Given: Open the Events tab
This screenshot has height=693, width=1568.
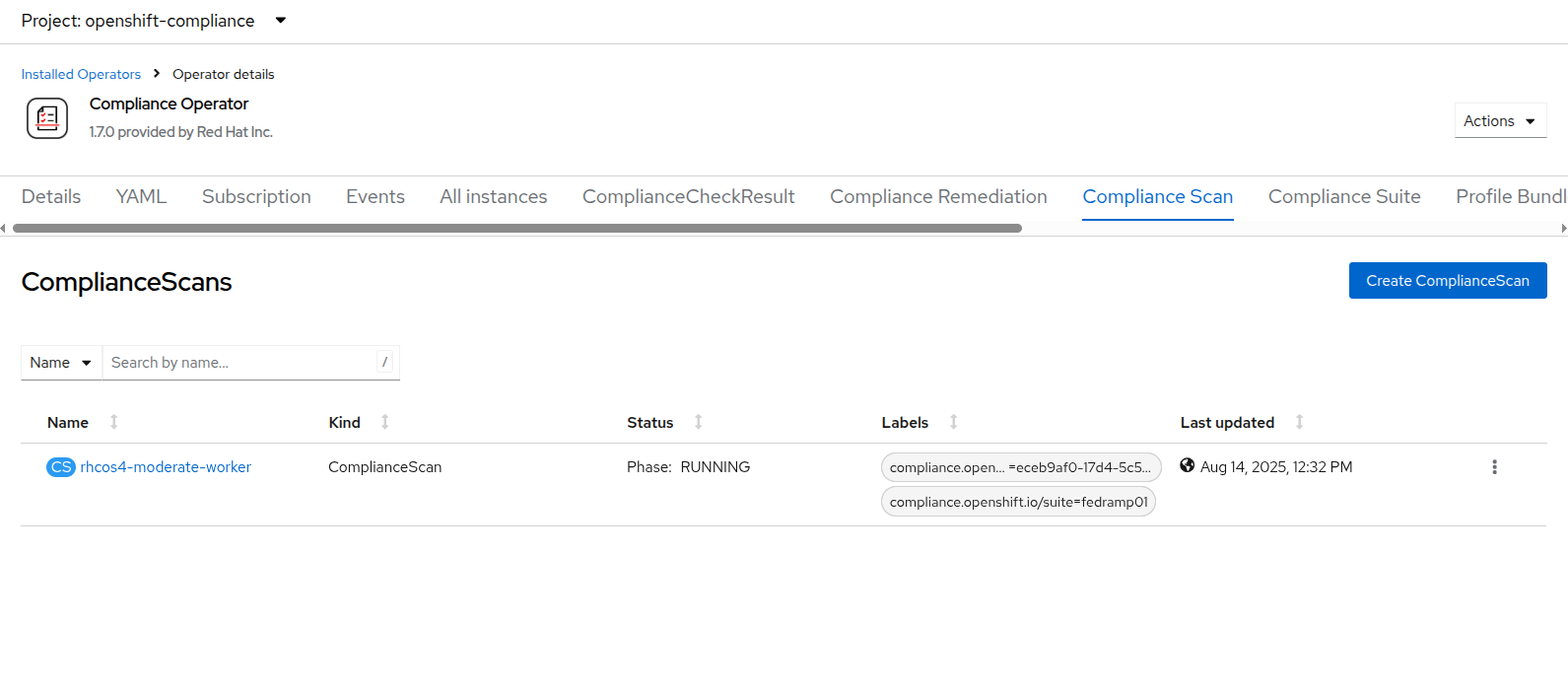Looking at the screenshot, I should tap(375, 196).
